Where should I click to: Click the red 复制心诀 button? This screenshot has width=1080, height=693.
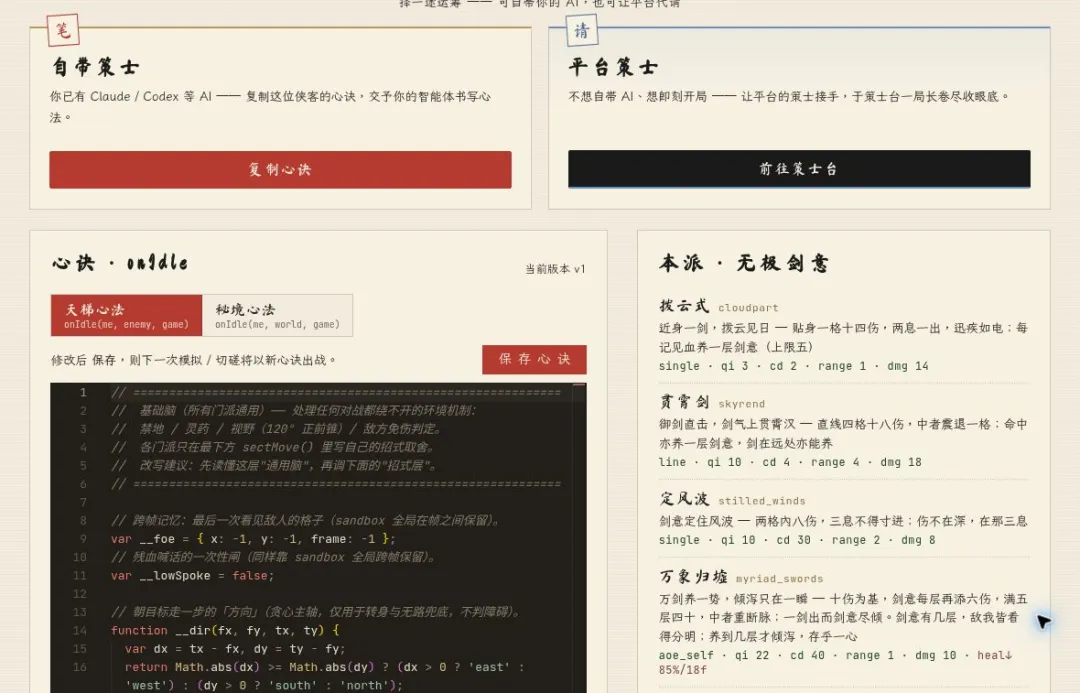pyautogui.click(x=280, y=169)
